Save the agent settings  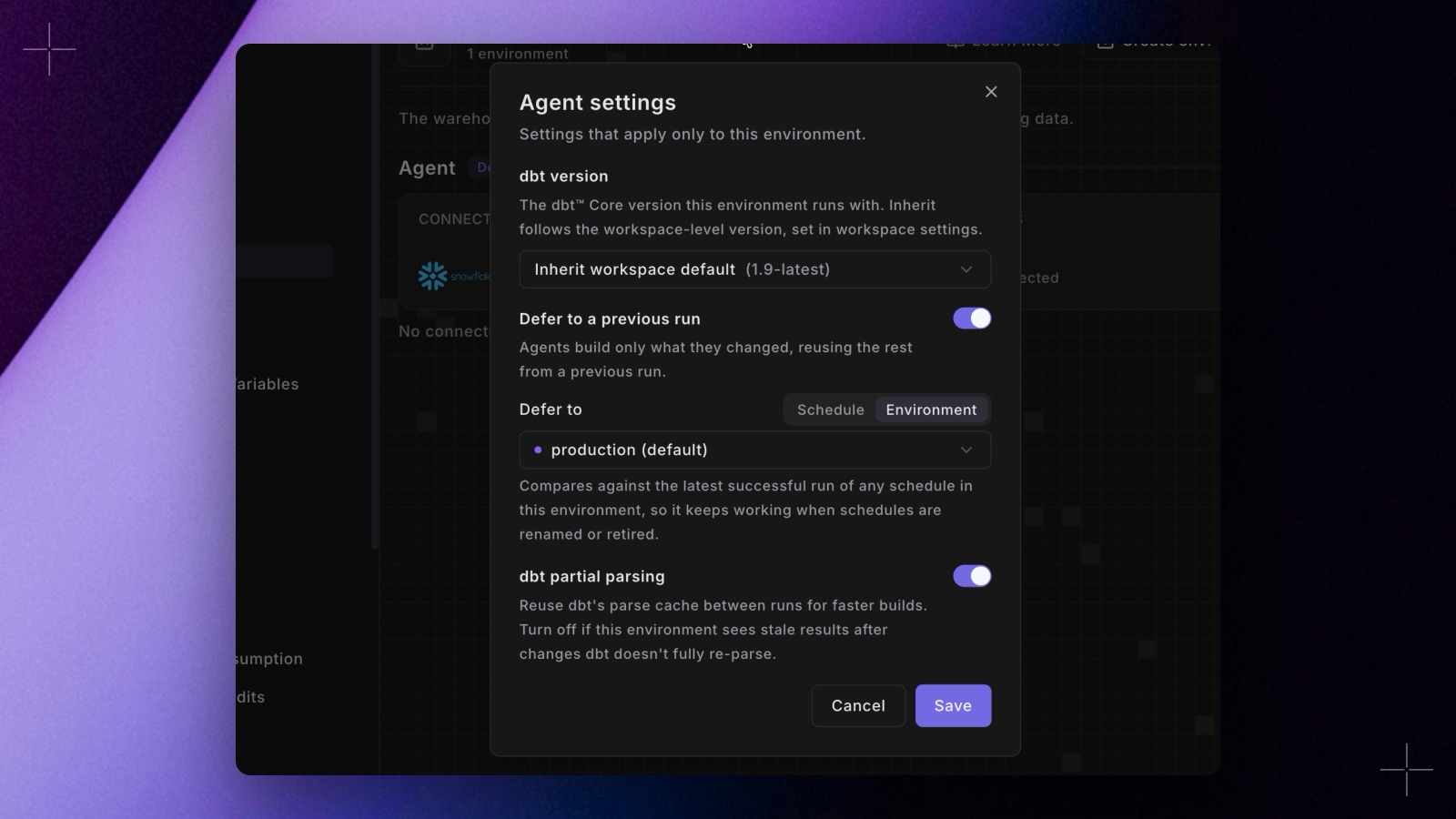[953, 705]
